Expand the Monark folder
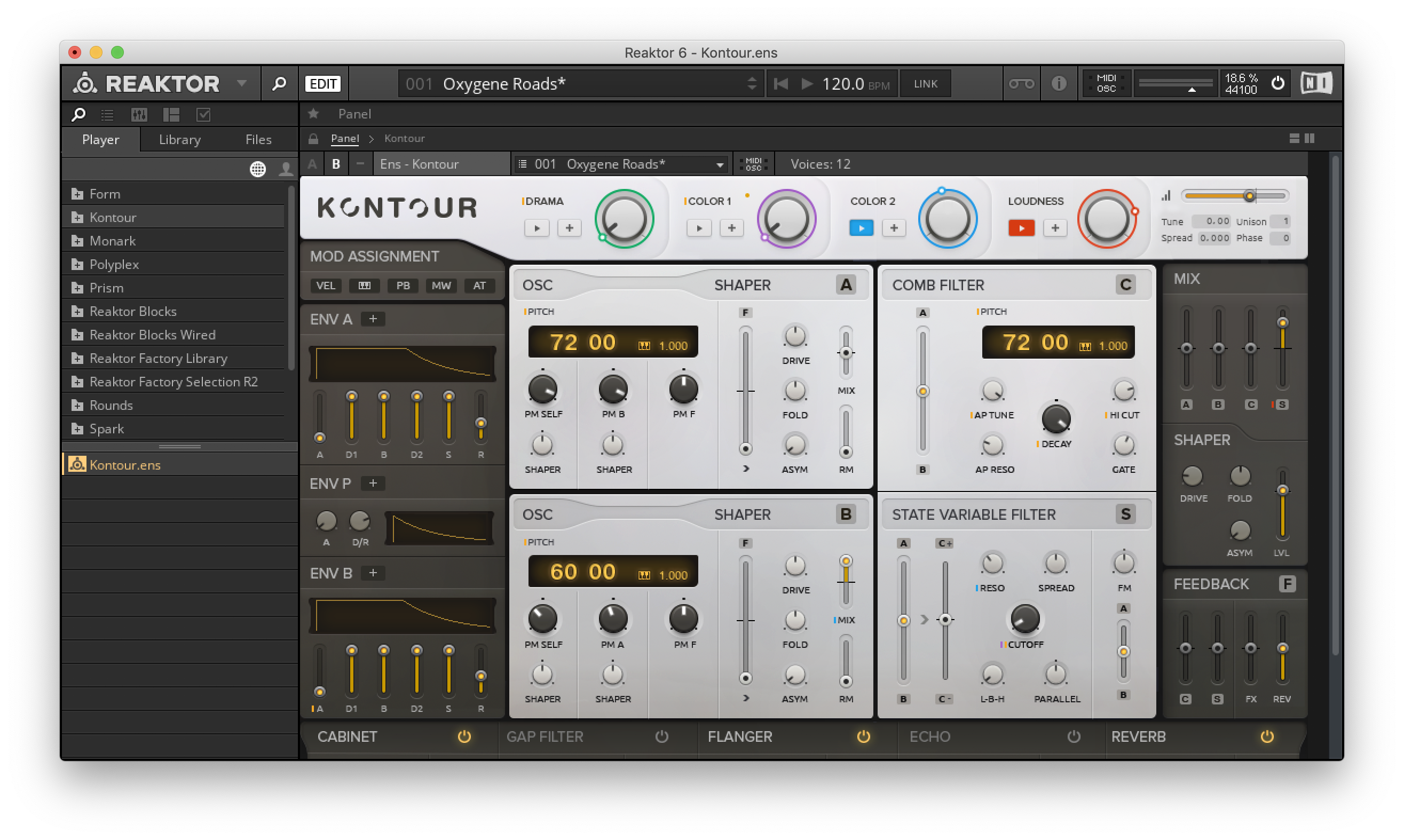Viewport: 1404px width, 840px height. coord(77,241)
